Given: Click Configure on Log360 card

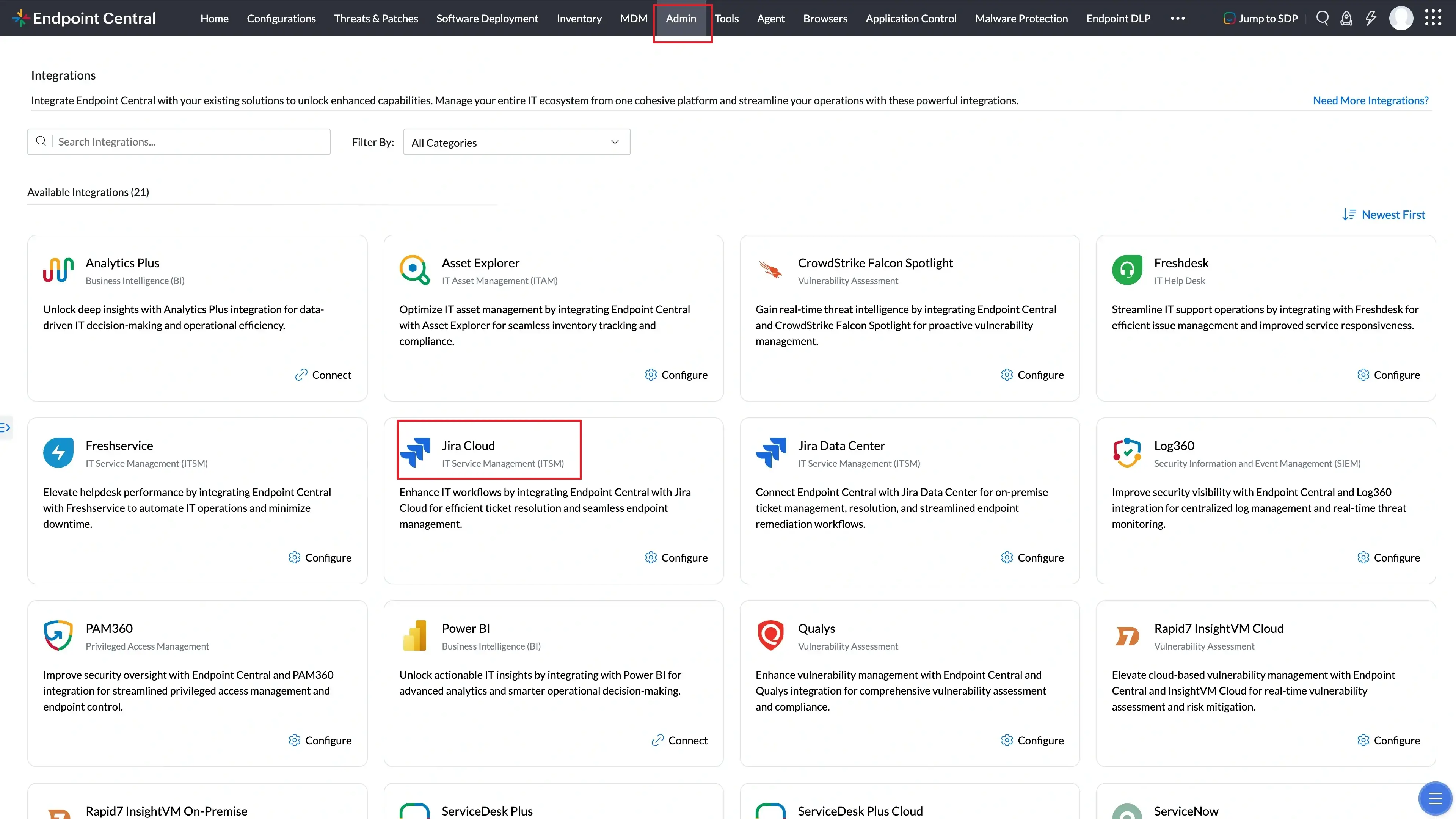Looking at the screenshot, I should click(1388, 557).
